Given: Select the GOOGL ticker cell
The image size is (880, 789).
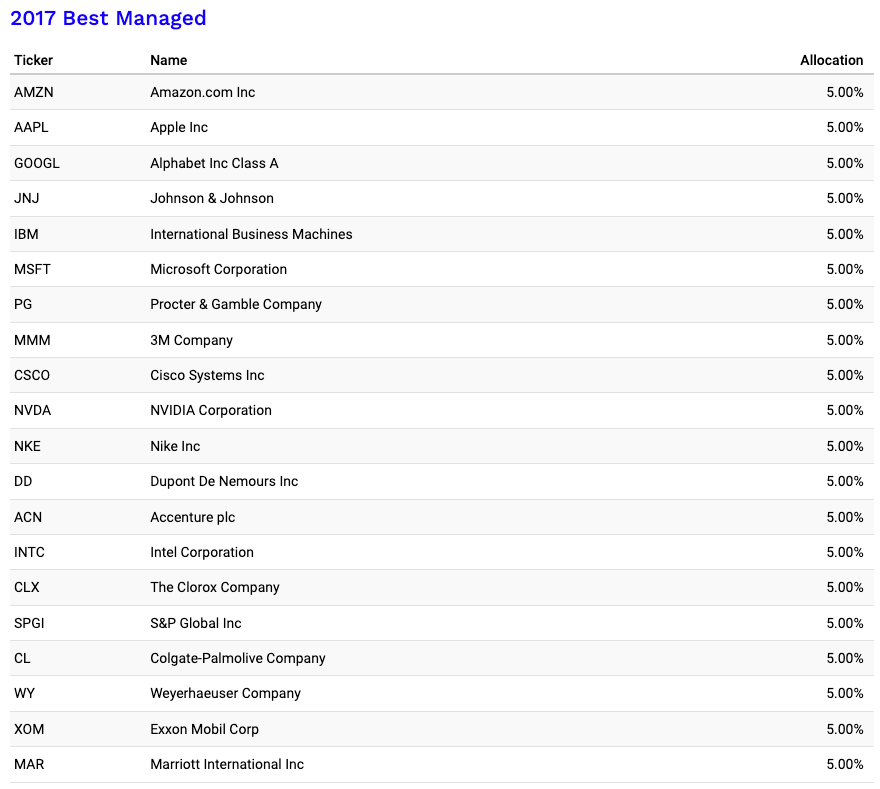Looking at the screenshot, I should [x=36, y=163].
